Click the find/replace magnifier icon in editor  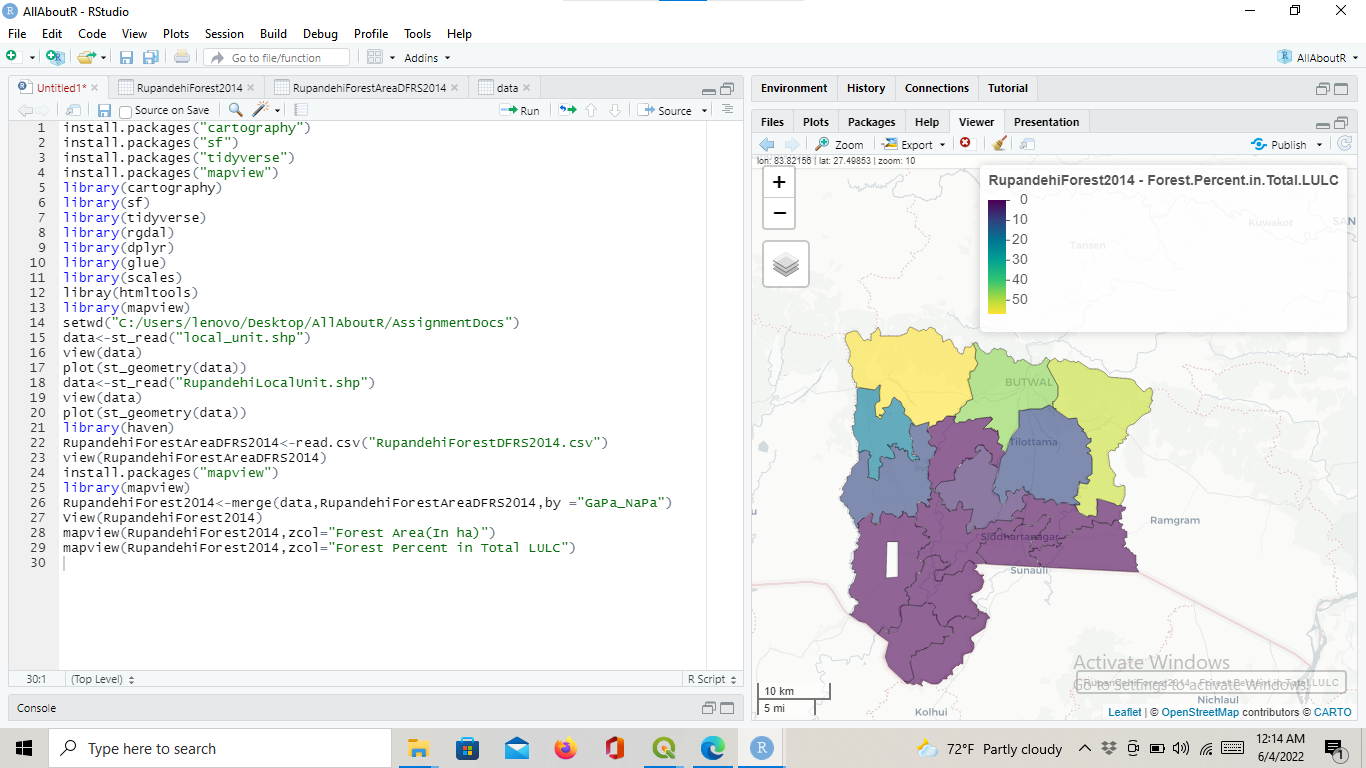coord(235,110)
